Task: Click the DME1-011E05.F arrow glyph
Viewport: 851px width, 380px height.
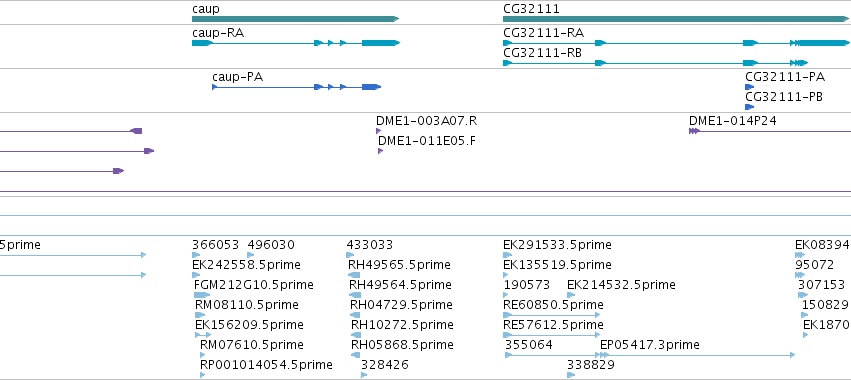Action: [x=380, y=151]
